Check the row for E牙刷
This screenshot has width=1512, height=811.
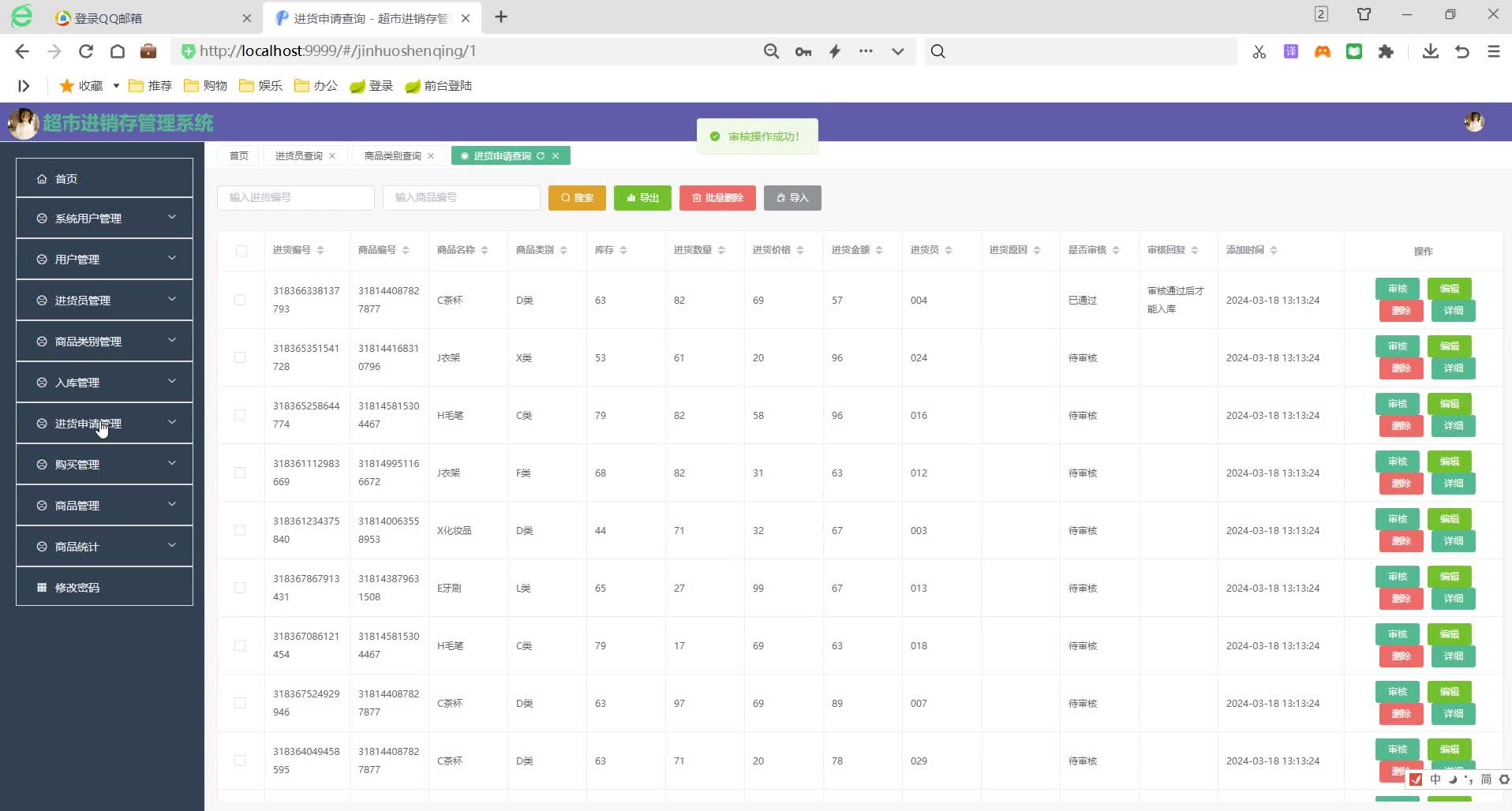point(240,588)
